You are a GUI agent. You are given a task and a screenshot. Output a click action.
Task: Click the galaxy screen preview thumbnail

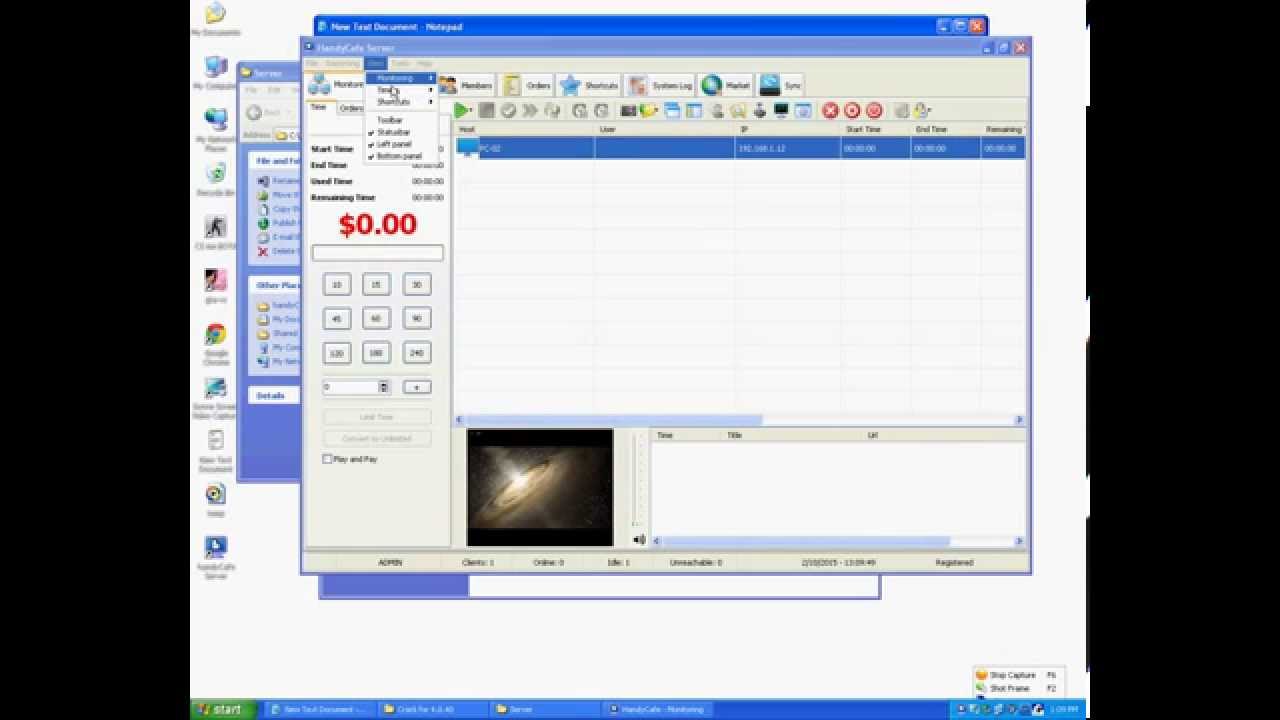[x=540, y=488]
